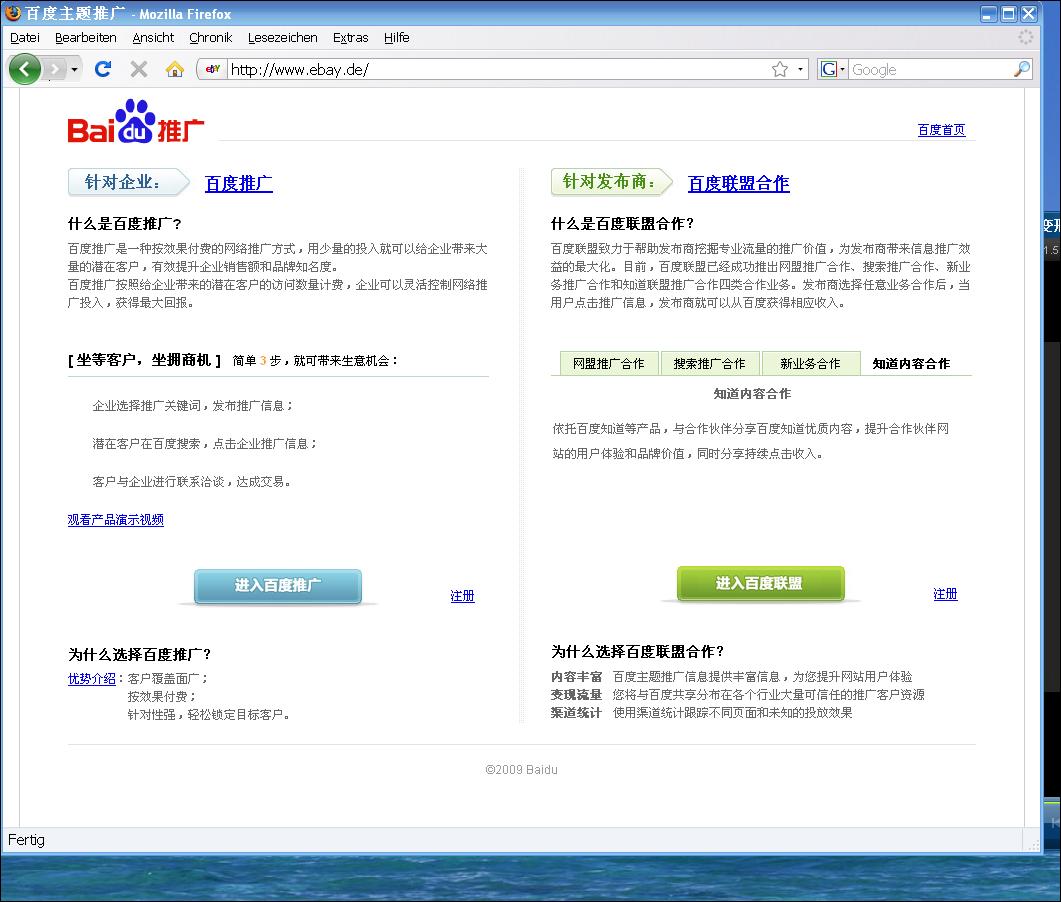Click the green 进入百度联盟 button
This screenshot has height=902, width=1061.
pyautogui.click(x=760, y=583)
